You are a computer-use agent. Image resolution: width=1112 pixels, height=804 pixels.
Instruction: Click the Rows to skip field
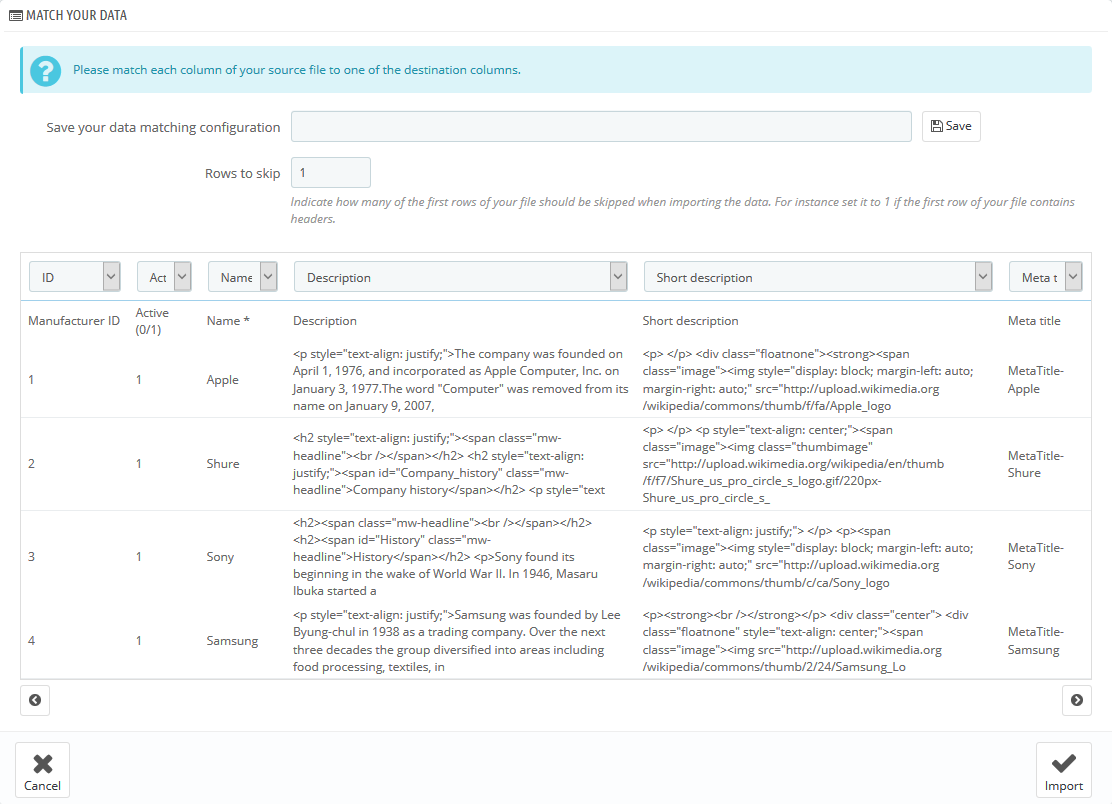coord(330,172)
